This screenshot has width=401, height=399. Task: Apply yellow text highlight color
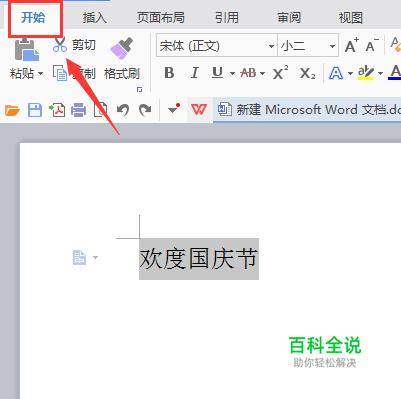coord(366,73)
